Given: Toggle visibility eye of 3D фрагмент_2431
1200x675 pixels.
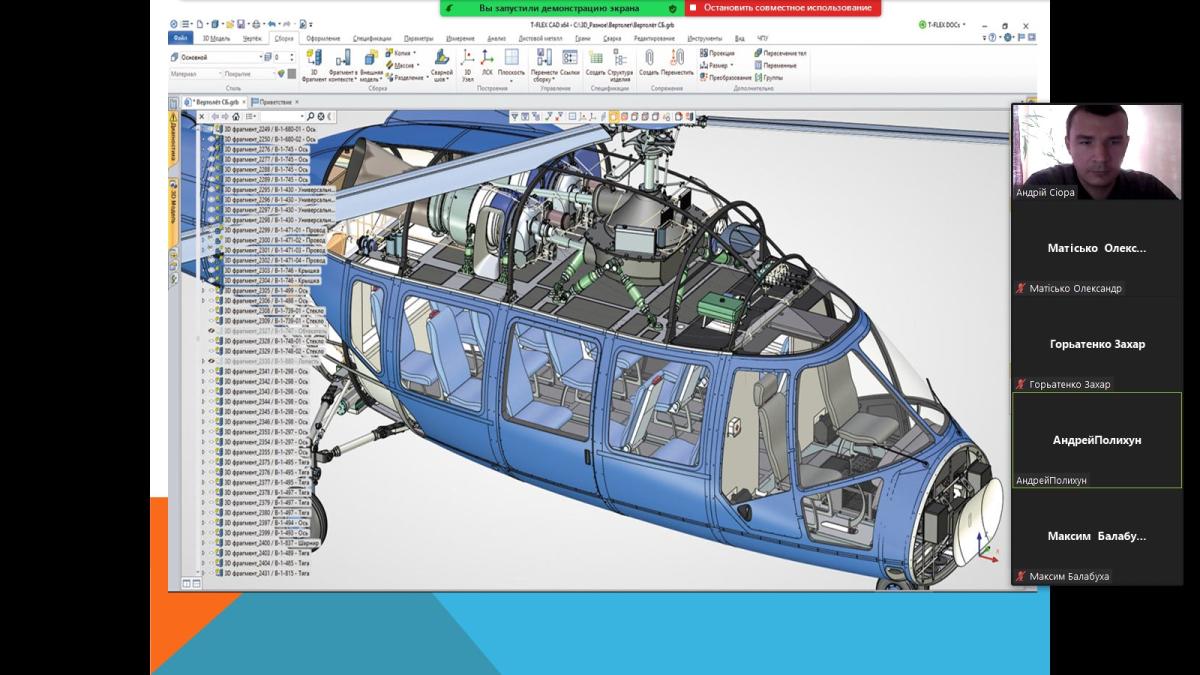Looking at the screenshot, I should click(212, 573).
